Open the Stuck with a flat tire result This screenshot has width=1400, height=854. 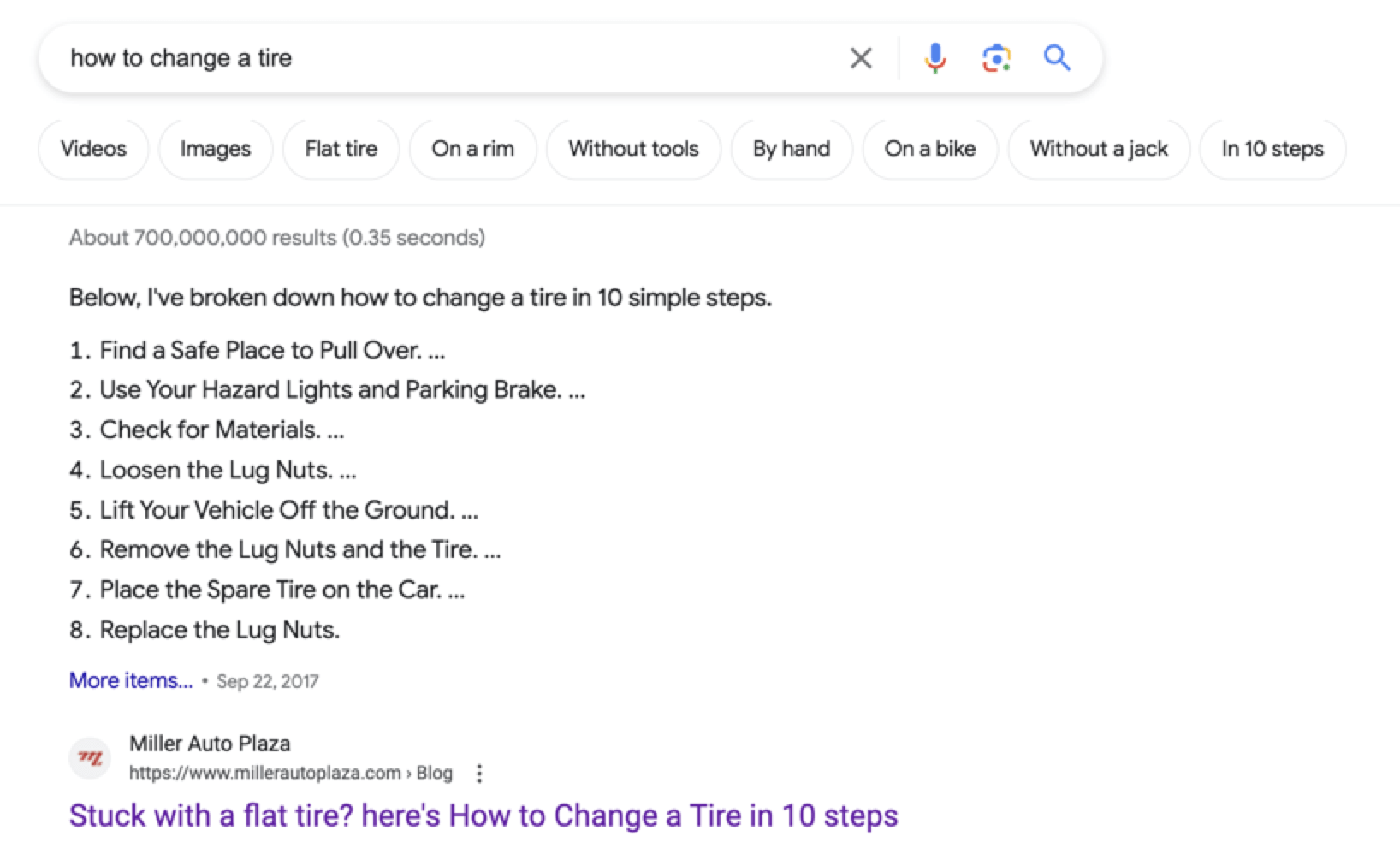[483, 815]
